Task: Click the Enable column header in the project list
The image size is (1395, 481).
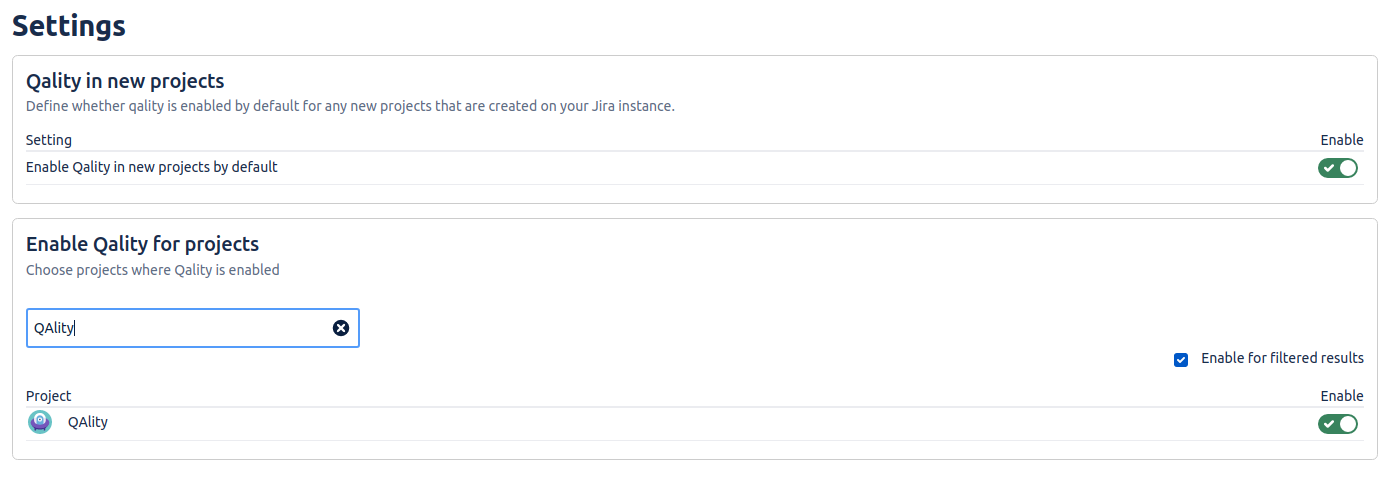Action: point(1342,396)
